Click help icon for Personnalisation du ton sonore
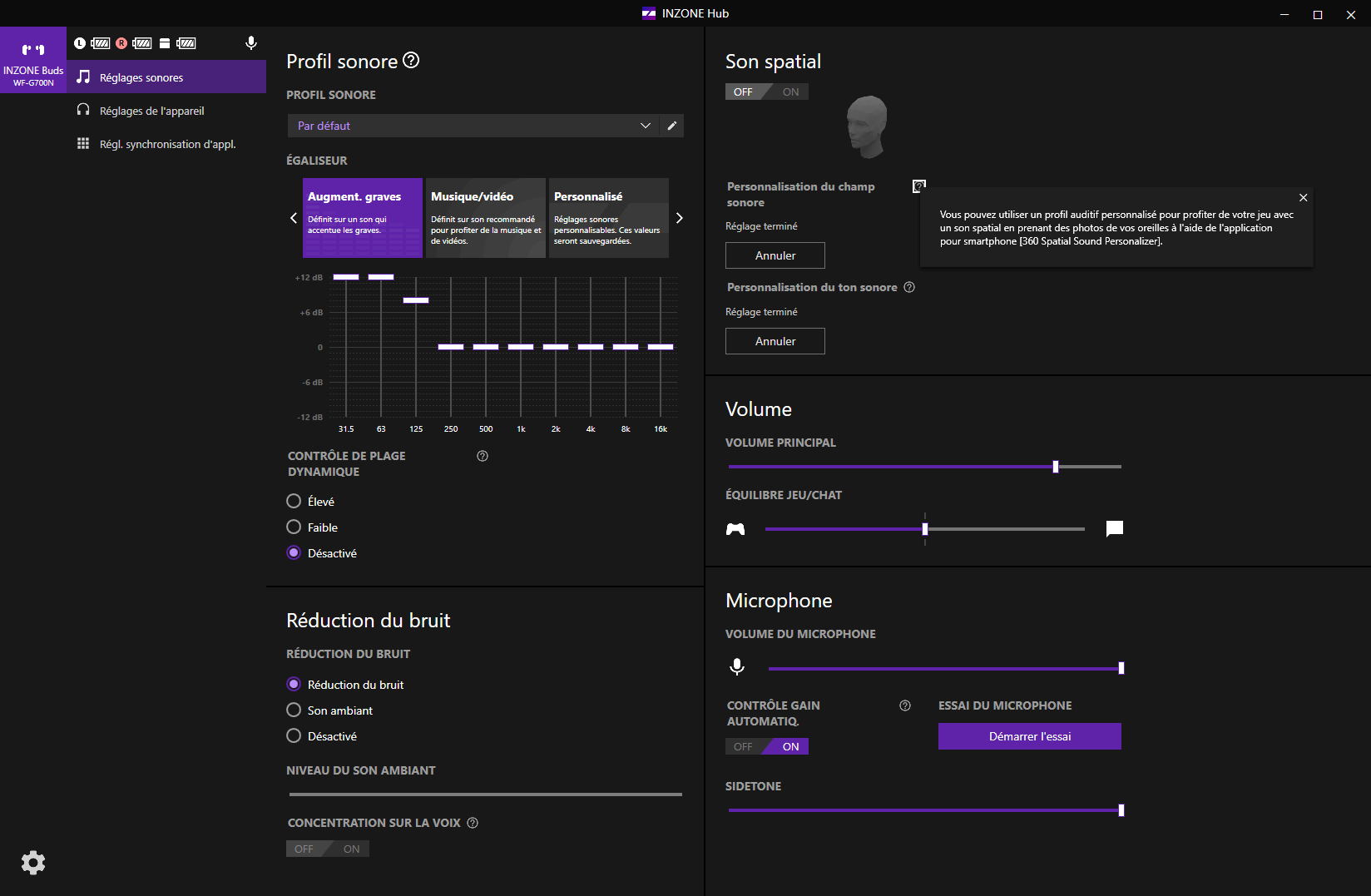Viewport: 1371px width, 896px height. (909, 287)
